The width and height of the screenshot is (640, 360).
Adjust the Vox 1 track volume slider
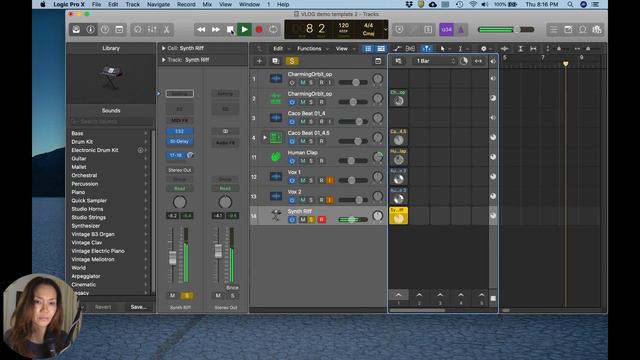coord(353,180)
